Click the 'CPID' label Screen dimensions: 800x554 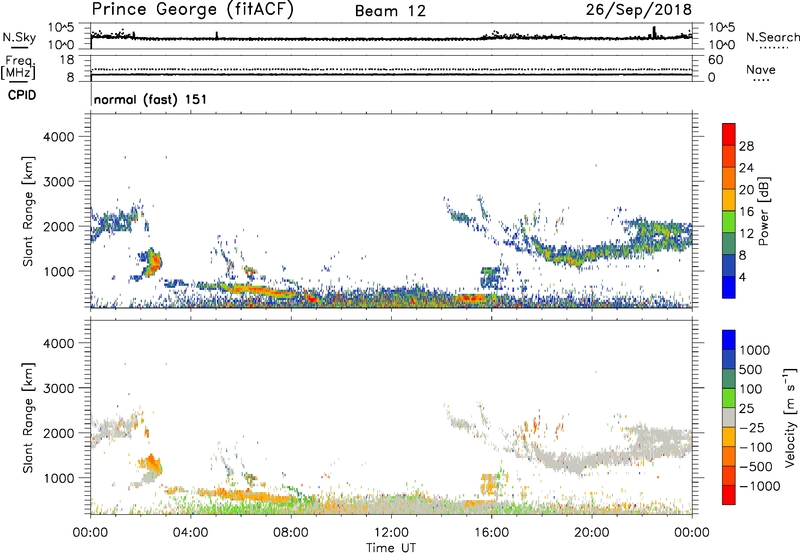[x=22, y=95]
